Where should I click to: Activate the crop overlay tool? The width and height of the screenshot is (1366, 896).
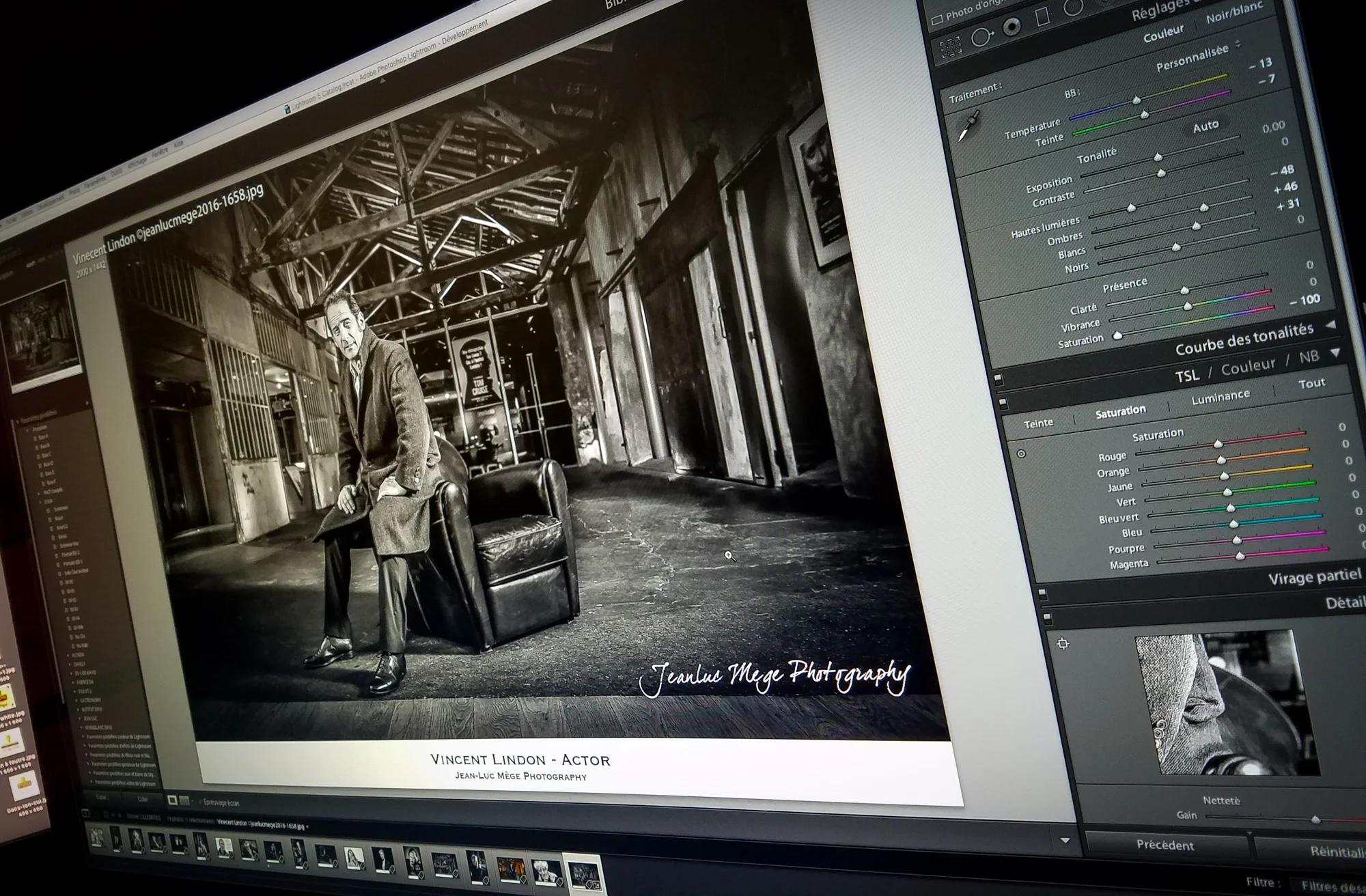[x=950, y=47]
